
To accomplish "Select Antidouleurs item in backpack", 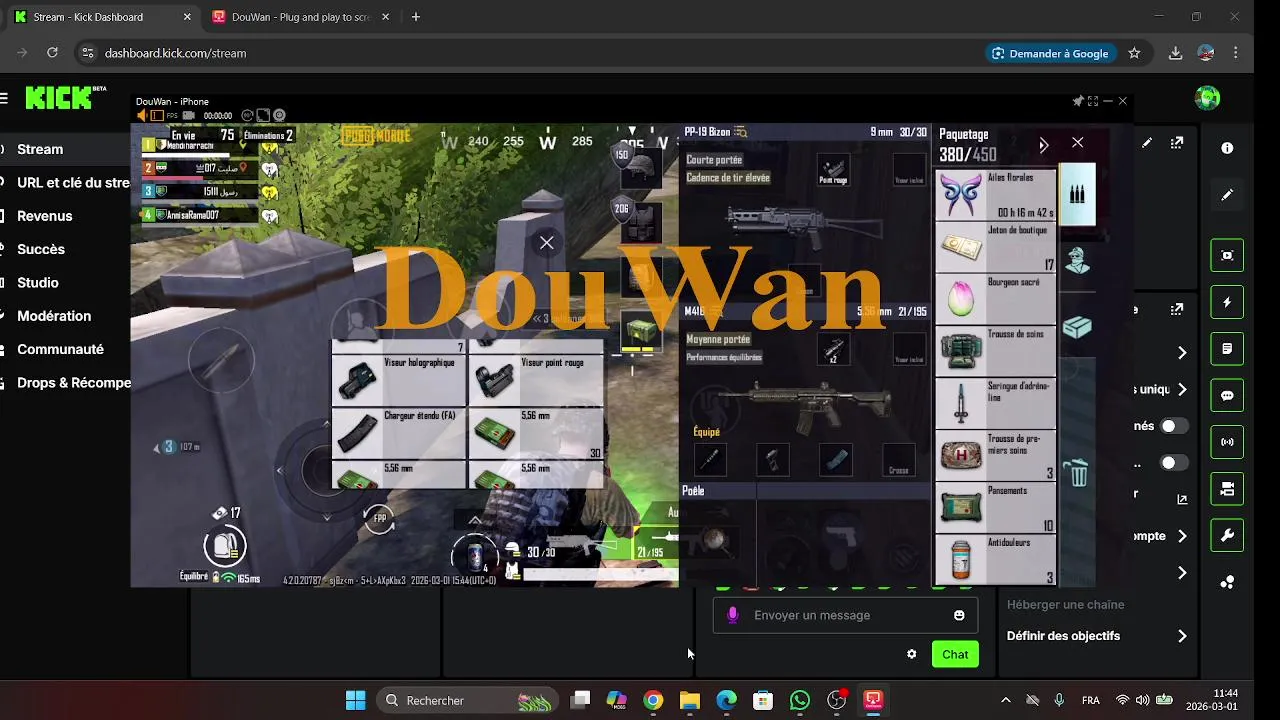I will [x=995, y=559].
